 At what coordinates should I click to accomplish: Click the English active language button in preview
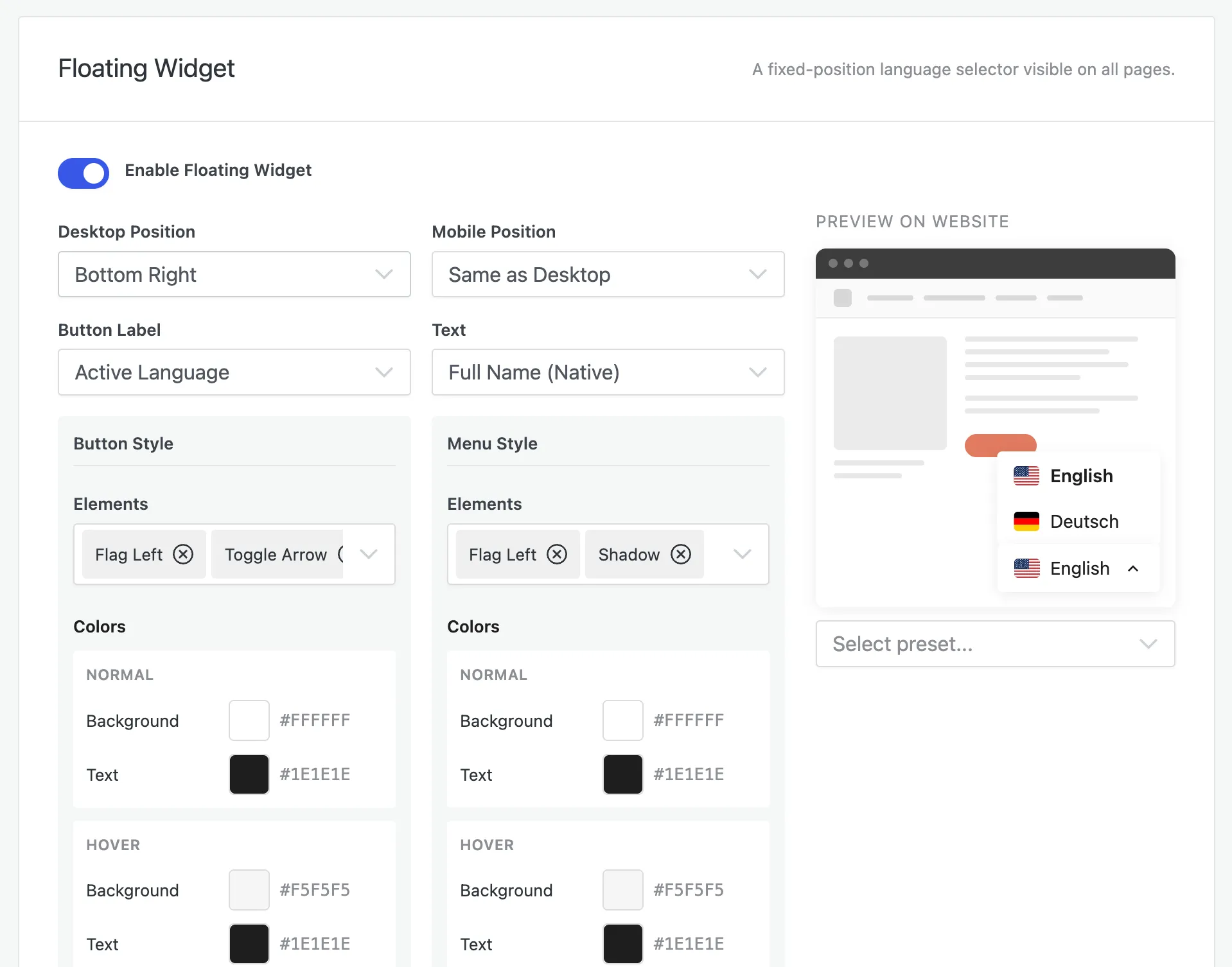pyautogui.click(x=1079, y=568)
